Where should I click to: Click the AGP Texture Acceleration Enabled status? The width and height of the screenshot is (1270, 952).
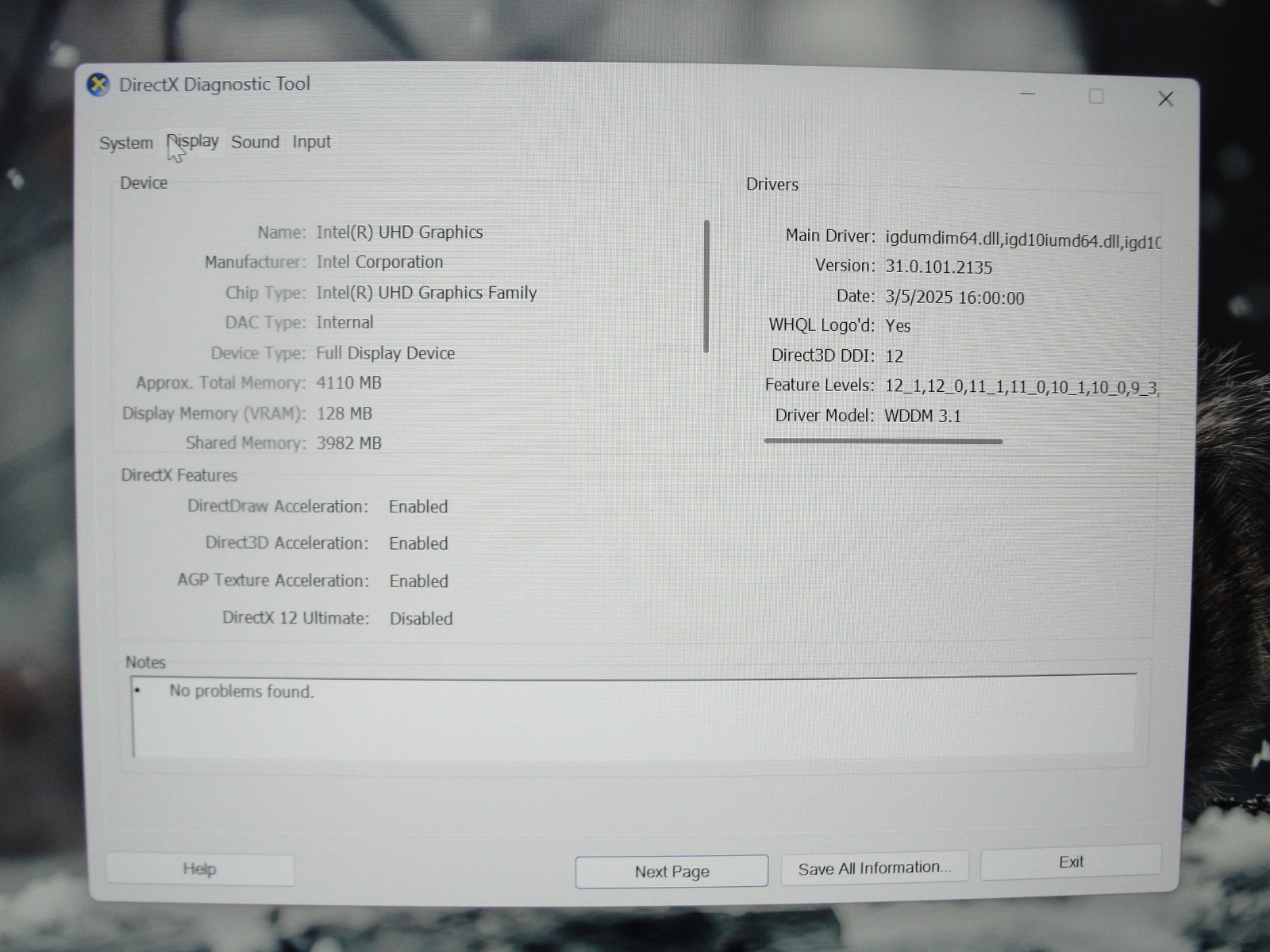click(x=418, y=581)
